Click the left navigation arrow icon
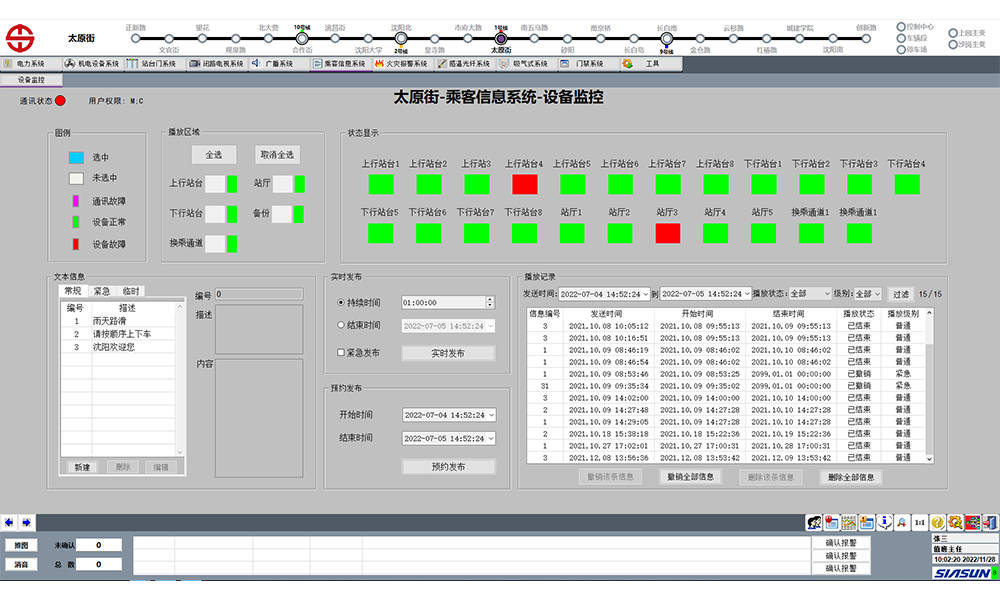The width and height of the screenshot is (1000, 600). click(x=9, y=522)
